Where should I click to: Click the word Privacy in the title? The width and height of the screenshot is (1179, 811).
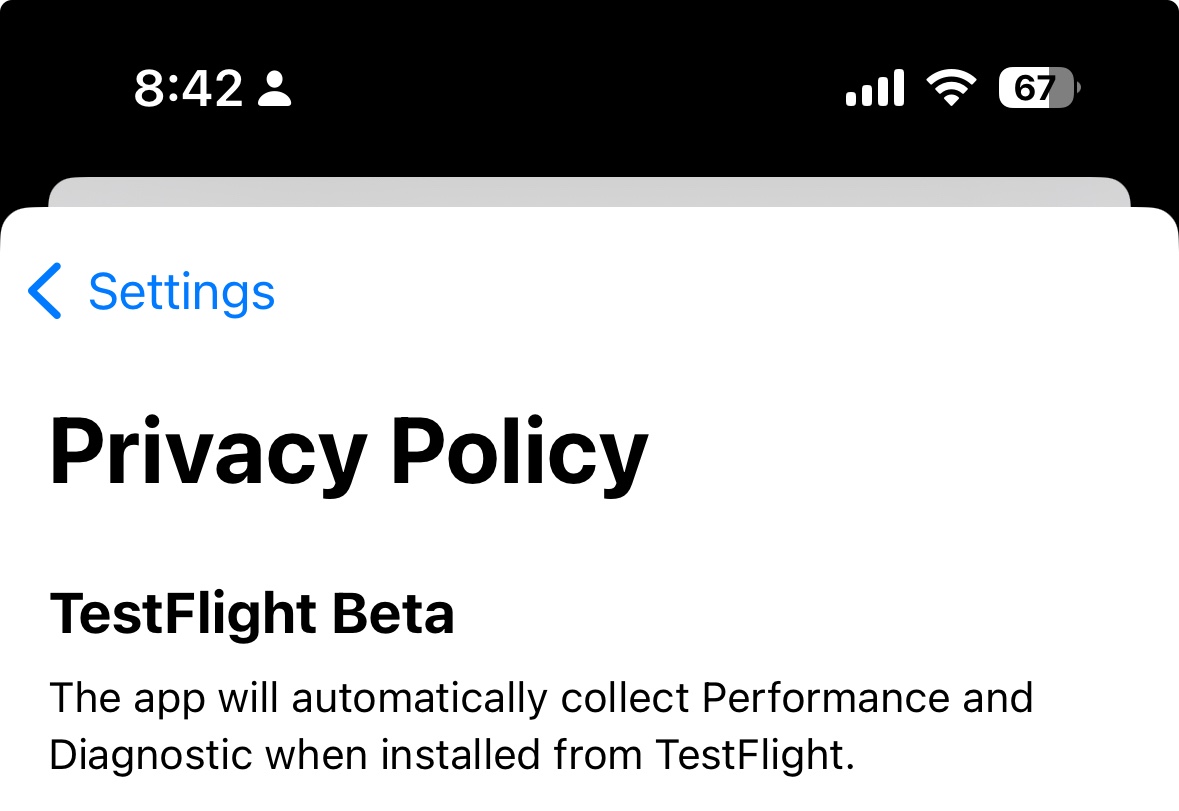pyautogui.click(x=208, y=455)
